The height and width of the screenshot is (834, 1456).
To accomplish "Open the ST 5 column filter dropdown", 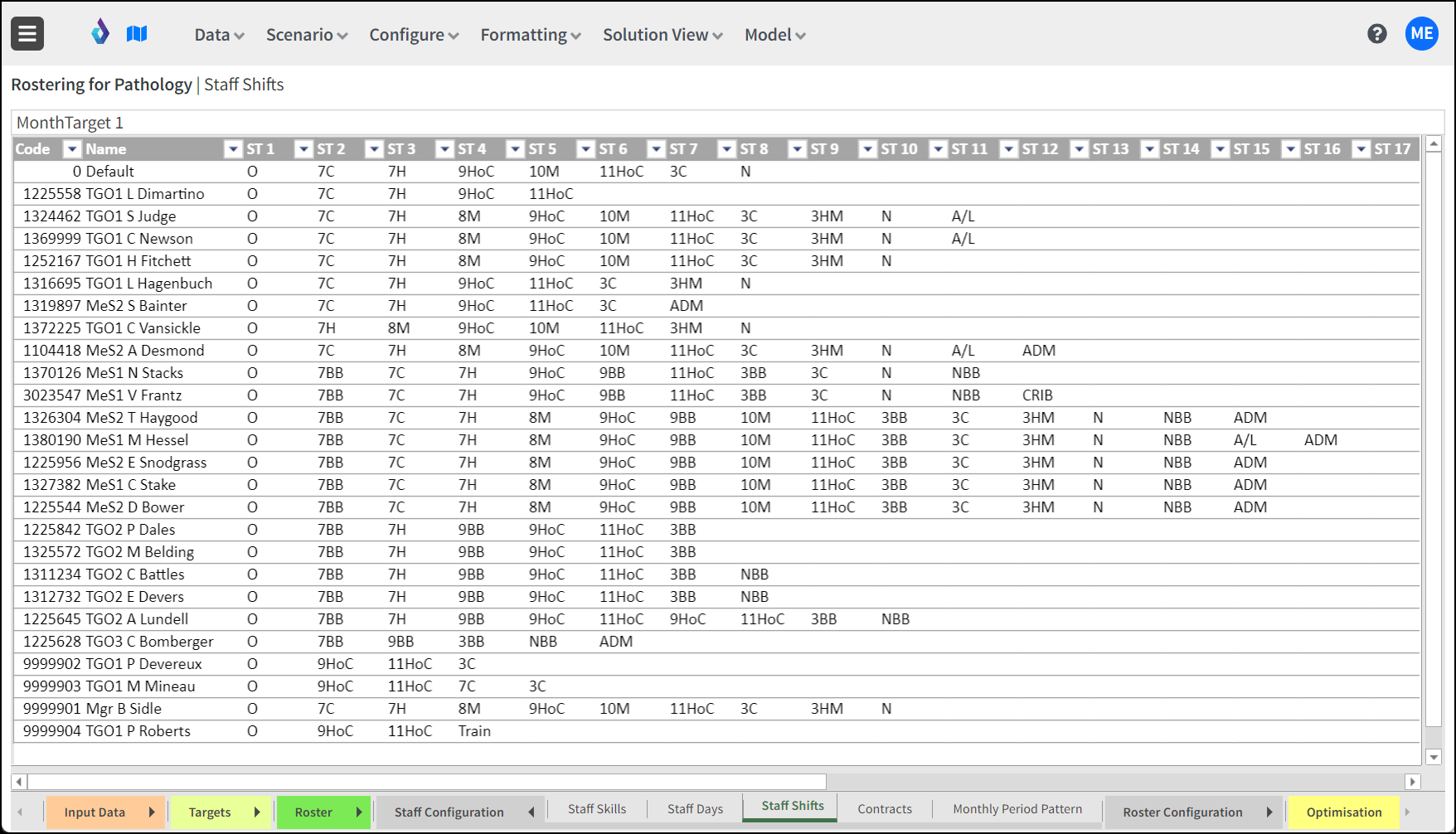I will 585,149.
